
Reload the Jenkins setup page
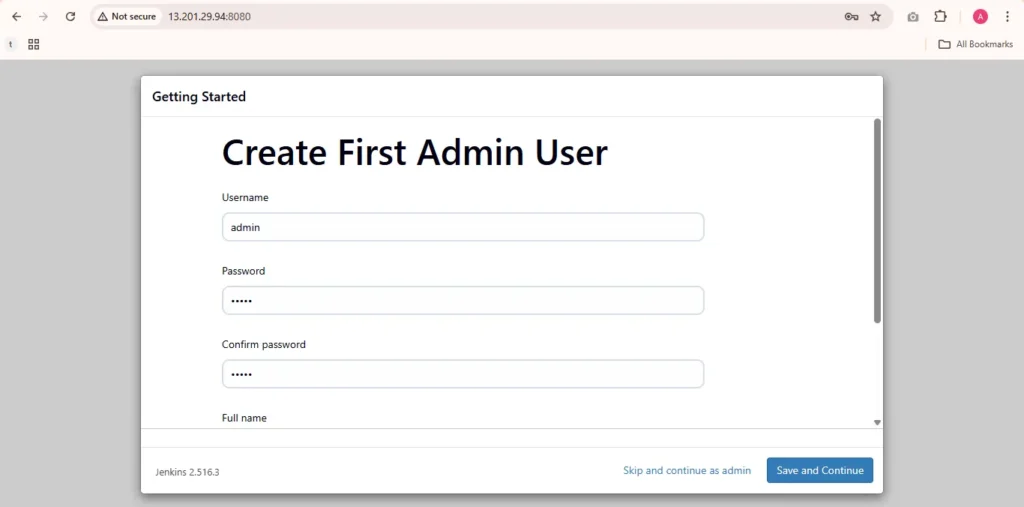tap(70, 17)
